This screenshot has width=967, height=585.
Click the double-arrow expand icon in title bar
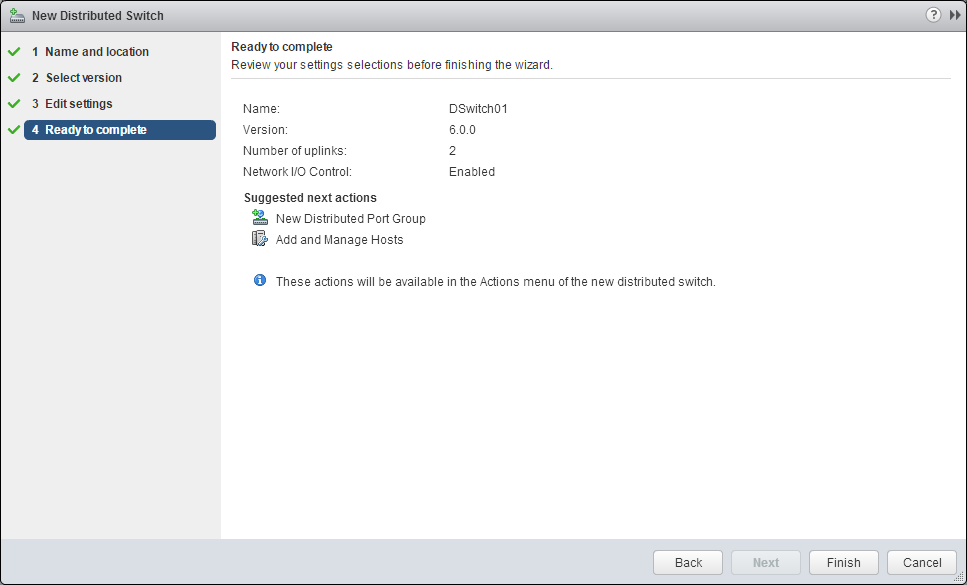(955, 15)
